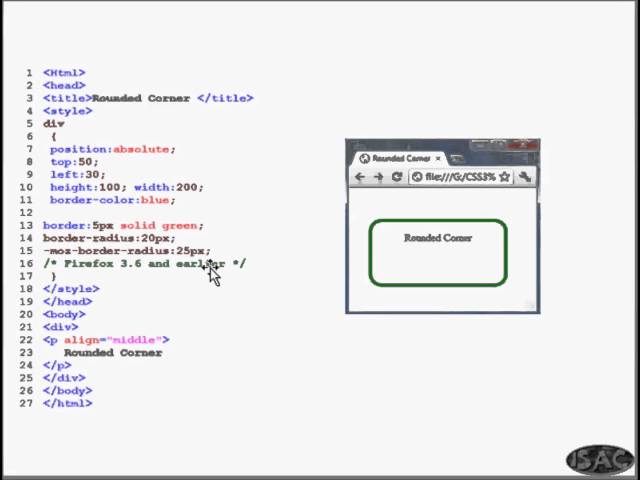Click Rounded Corner text on line 23
This screenshot has height=480, width=640.
(x=113, y=353)
